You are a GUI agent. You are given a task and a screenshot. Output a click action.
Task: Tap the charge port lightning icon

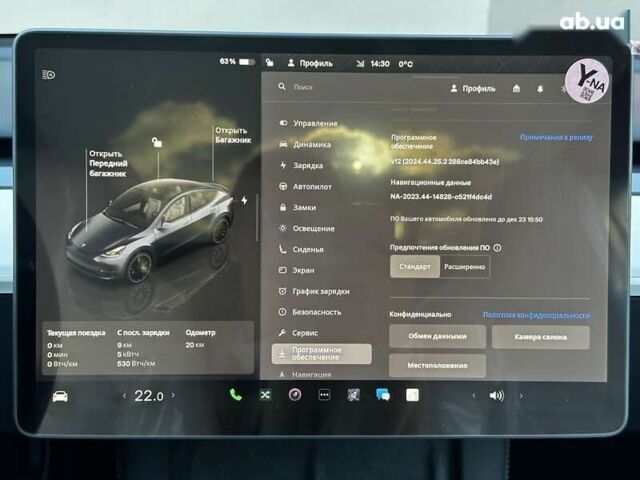[244, 200]
